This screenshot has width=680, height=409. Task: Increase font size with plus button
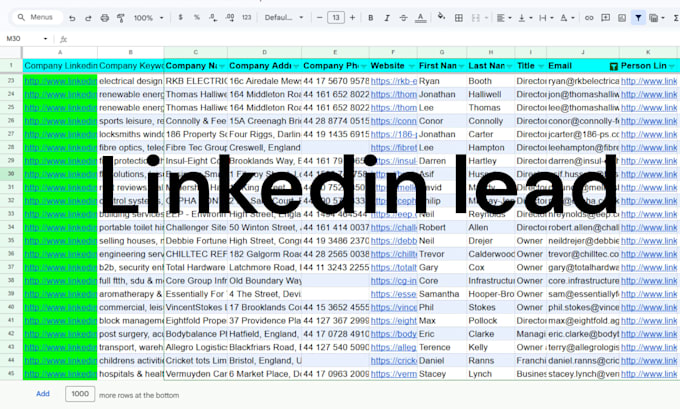352,17
